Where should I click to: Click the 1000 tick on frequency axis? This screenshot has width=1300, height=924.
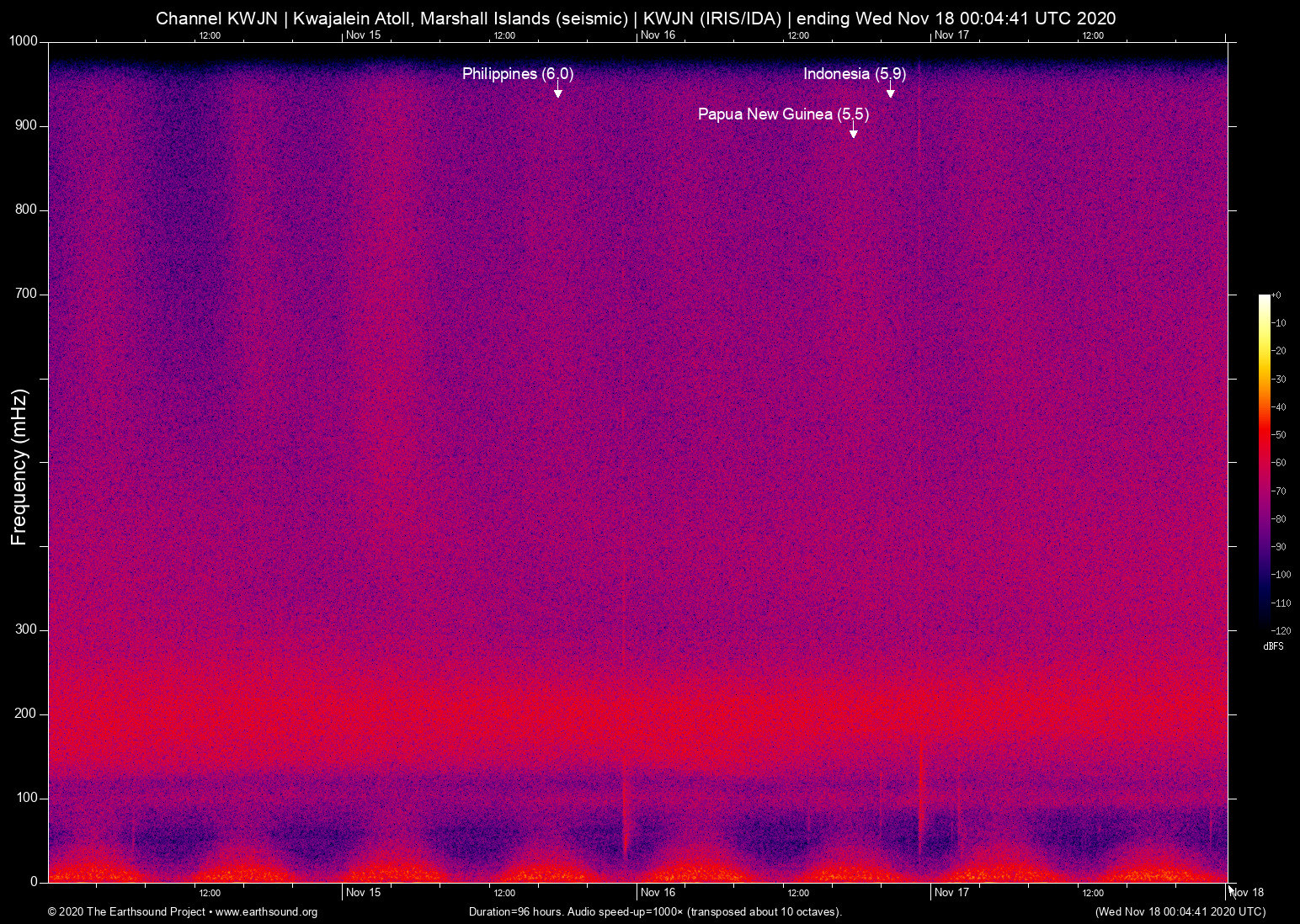24,41
